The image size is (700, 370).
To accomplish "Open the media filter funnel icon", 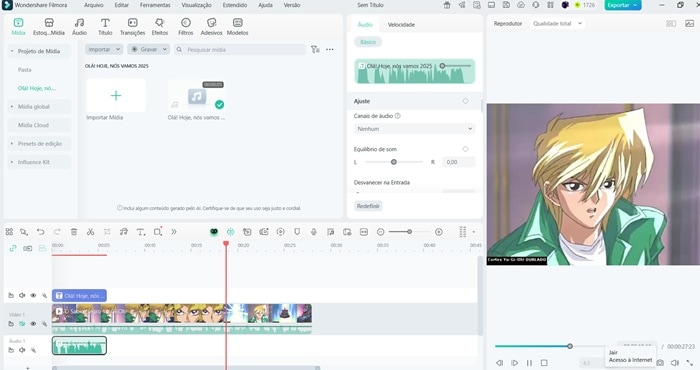I will [x=315, y=50].
